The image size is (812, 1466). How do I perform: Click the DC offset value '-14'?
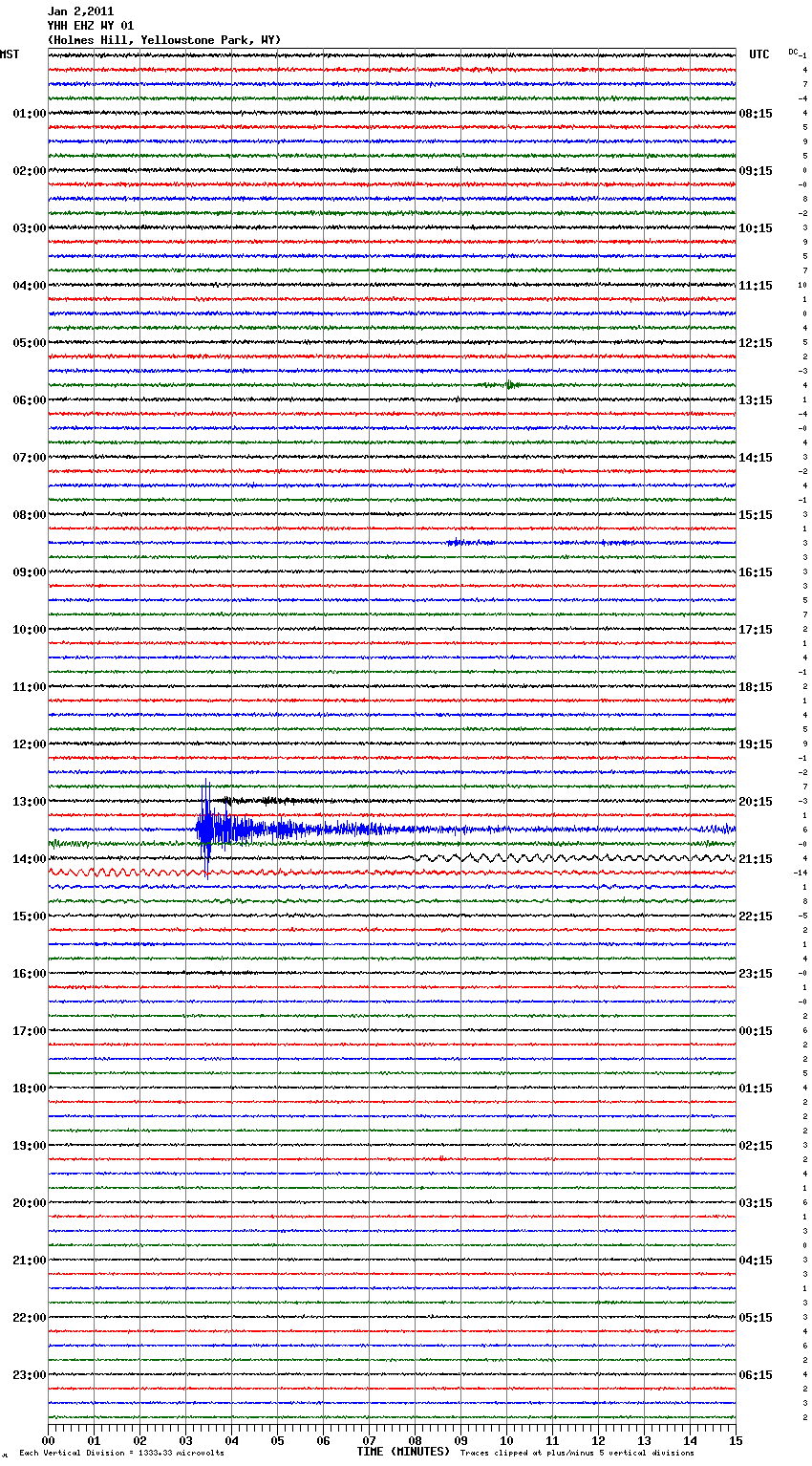[801, 873]
